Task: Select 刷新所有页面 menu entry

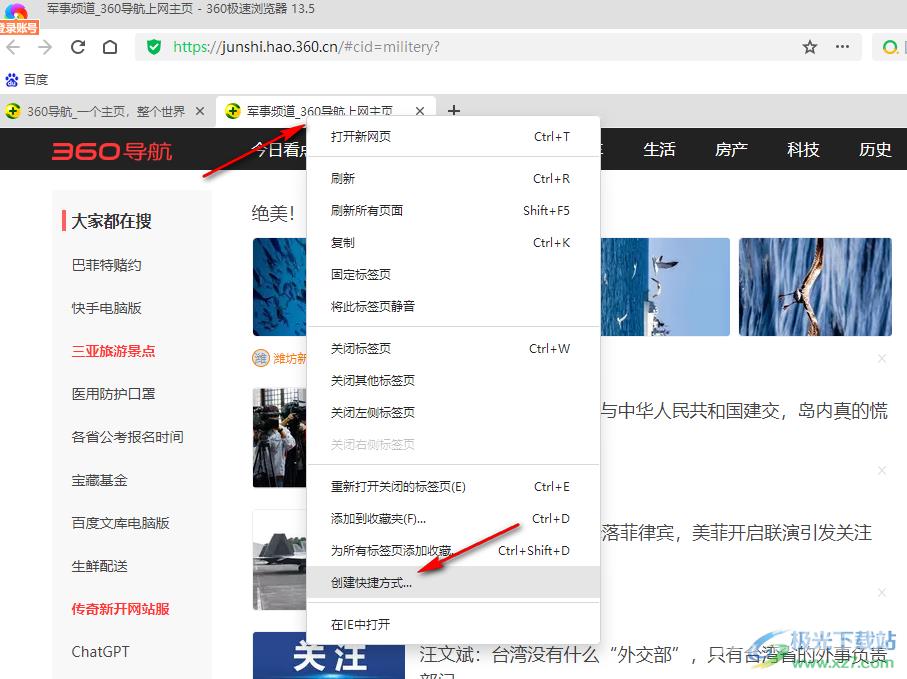Action: (x=454, y=211)
